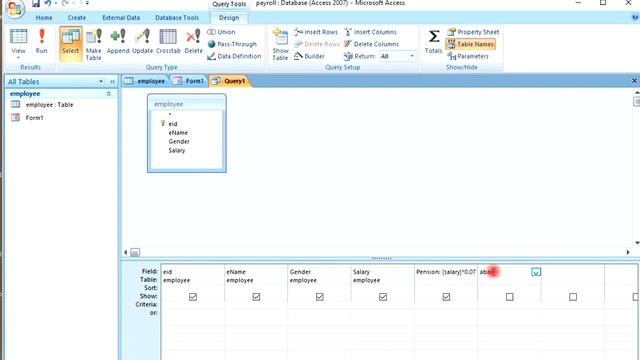Open Form1 in navigation pane

tap(34, 118)
